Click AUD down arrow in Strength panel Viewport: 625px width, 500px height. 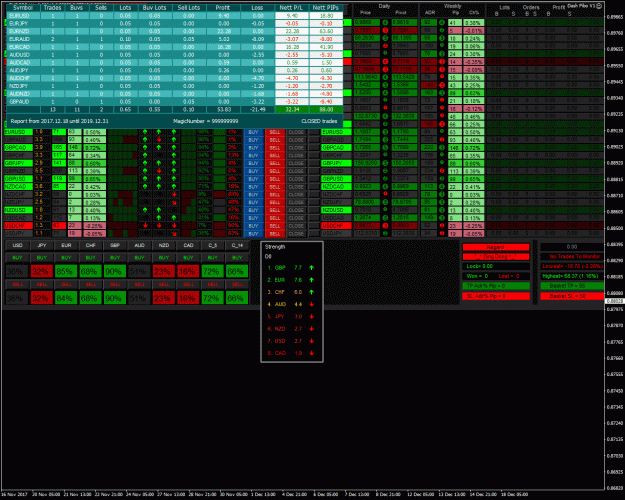(311, 304)
